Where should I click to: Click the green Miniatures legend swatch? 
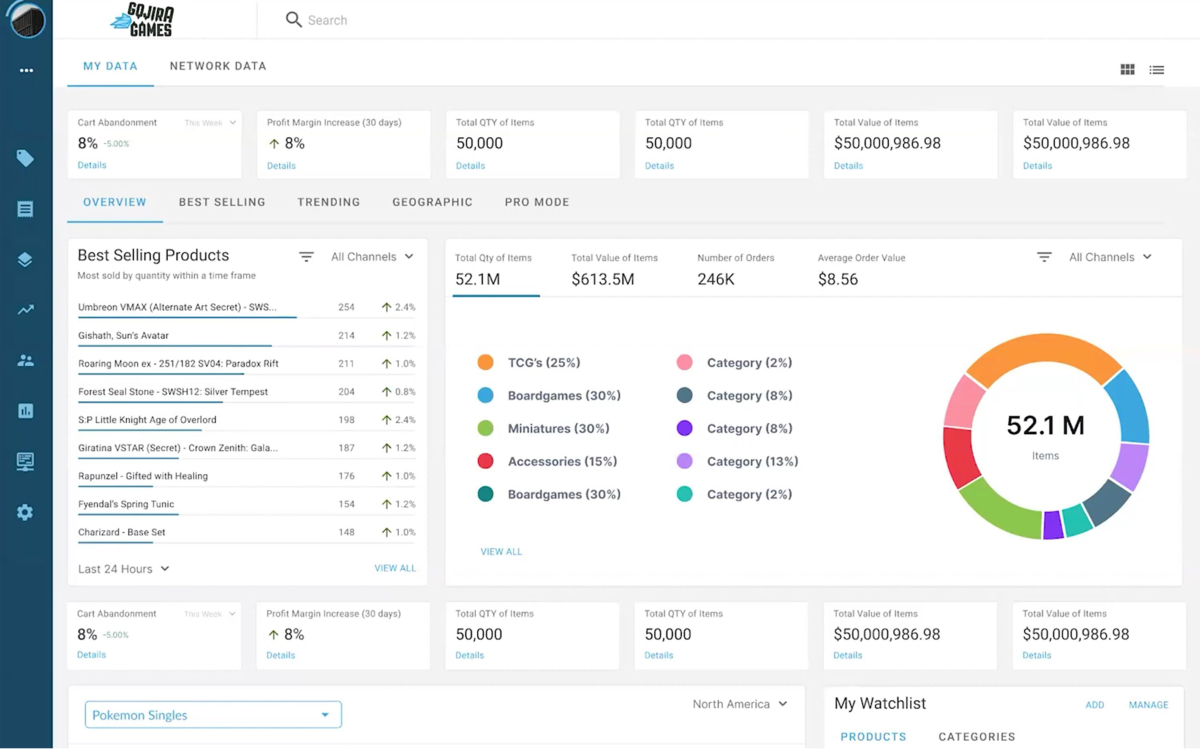point(485,428)
